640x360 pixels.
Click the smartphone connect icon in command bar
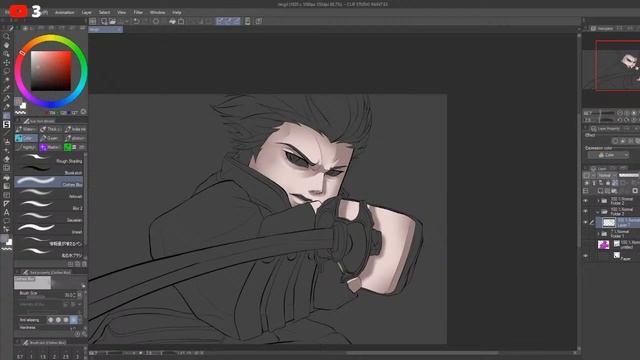(x=247, y=21)
